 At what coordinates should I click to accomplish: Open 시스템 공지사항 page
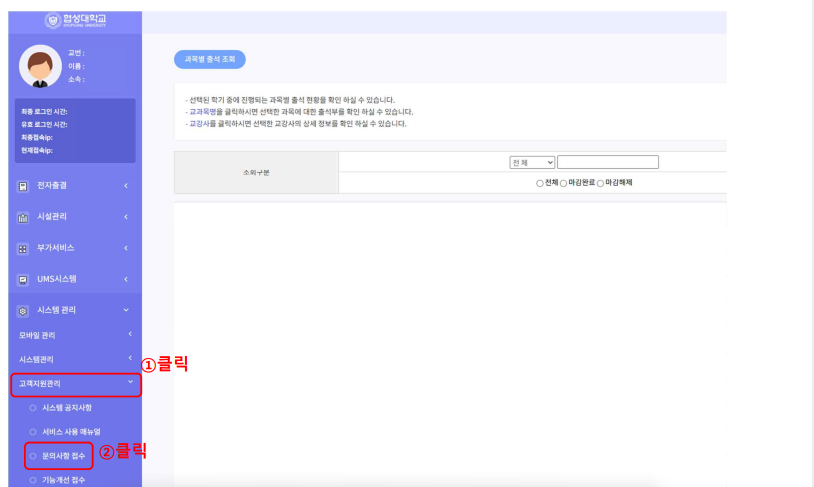coord(67,408)
